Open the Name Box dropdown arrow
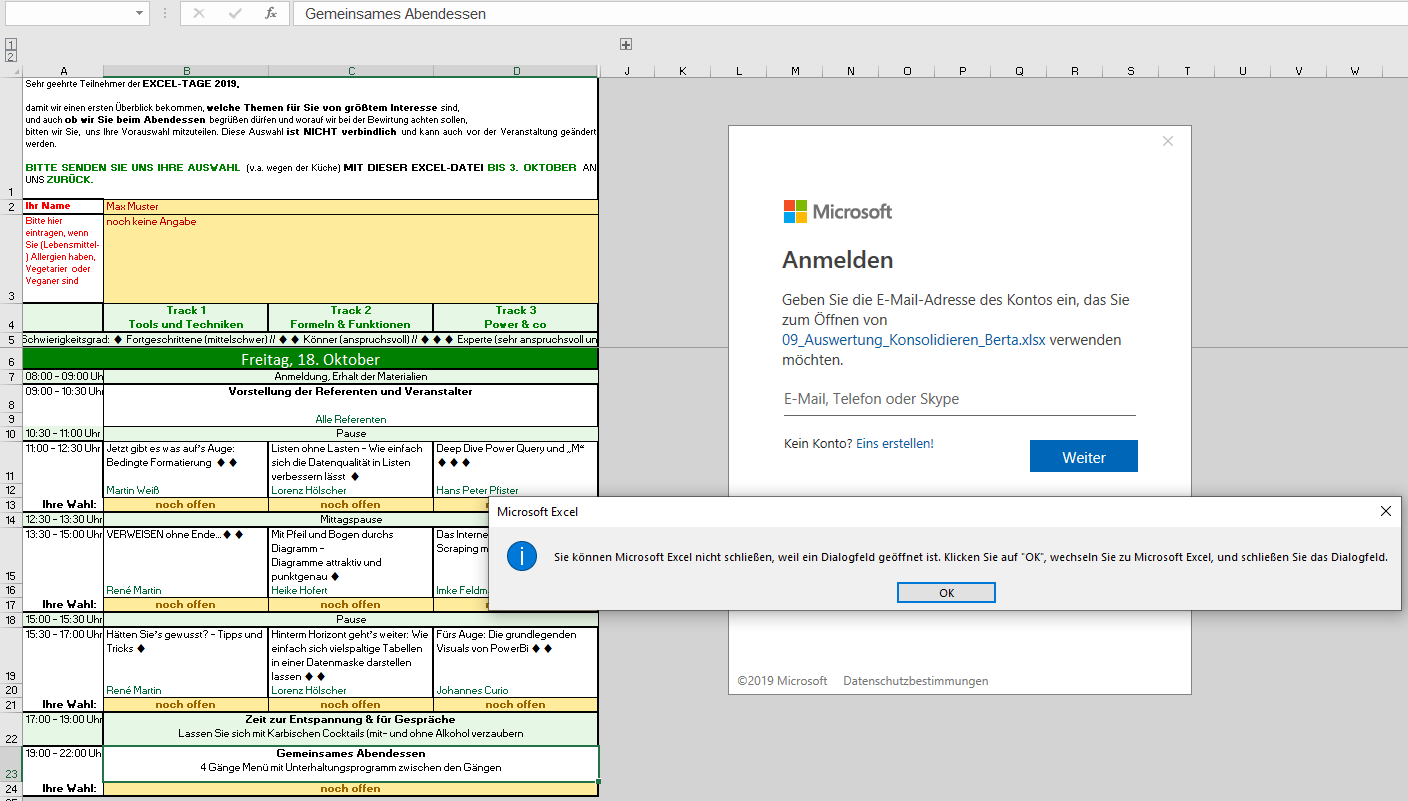This screenshot has width=1408, height=801. pyautogui.click(x=139, y=13)
